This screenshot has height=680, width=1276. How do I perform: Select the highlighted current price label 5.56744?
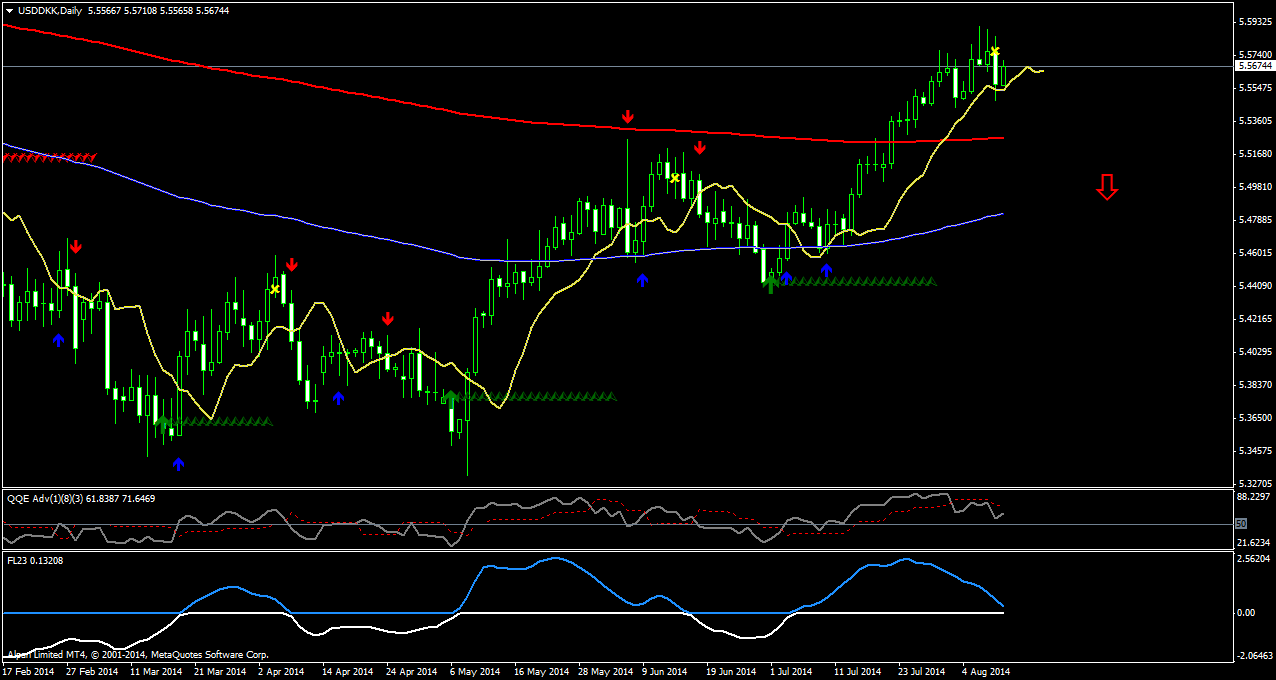pos(1255,66)
